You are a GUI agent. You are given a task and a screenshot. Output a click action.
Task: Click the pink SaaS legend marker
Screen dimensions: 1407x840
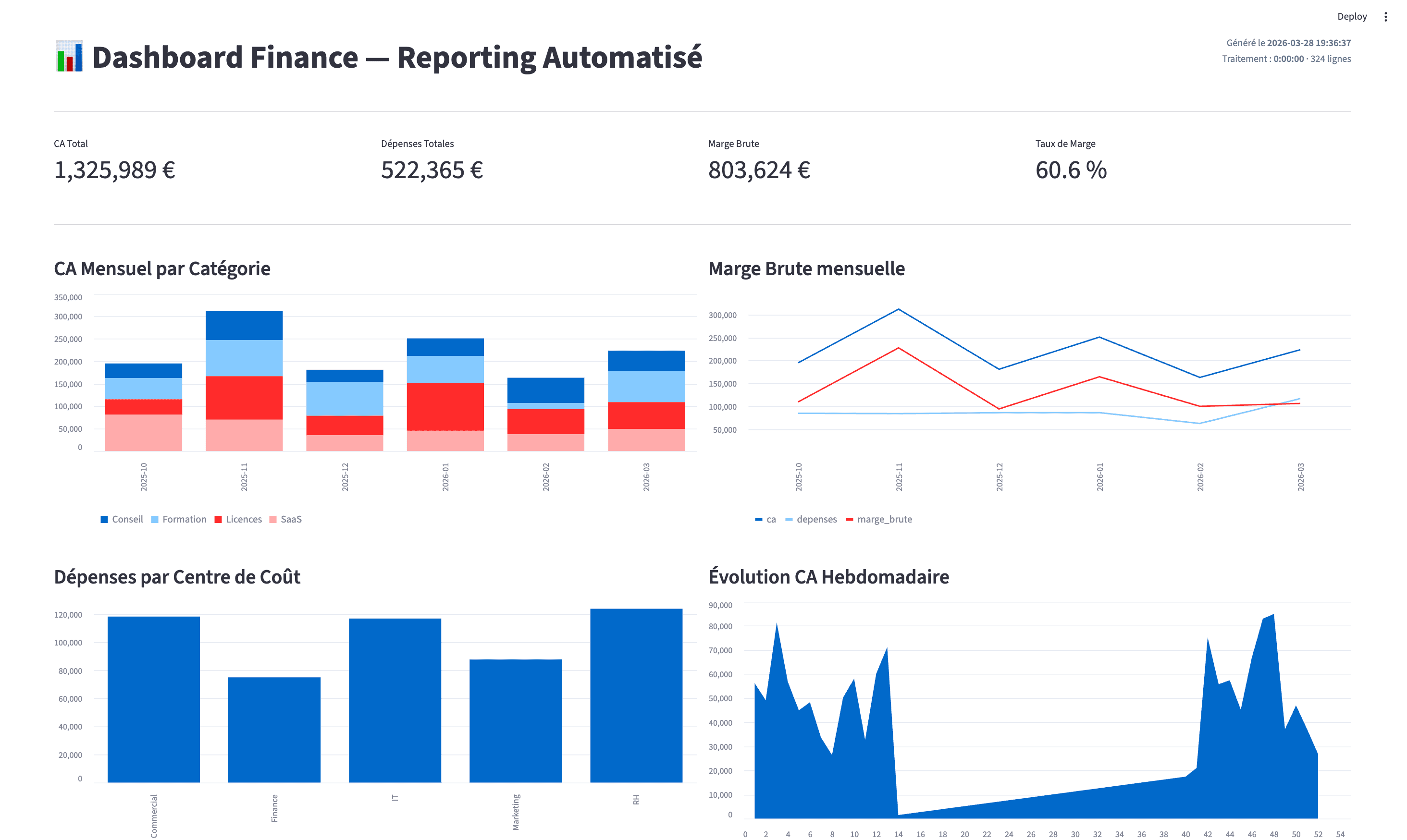(273, 519)
